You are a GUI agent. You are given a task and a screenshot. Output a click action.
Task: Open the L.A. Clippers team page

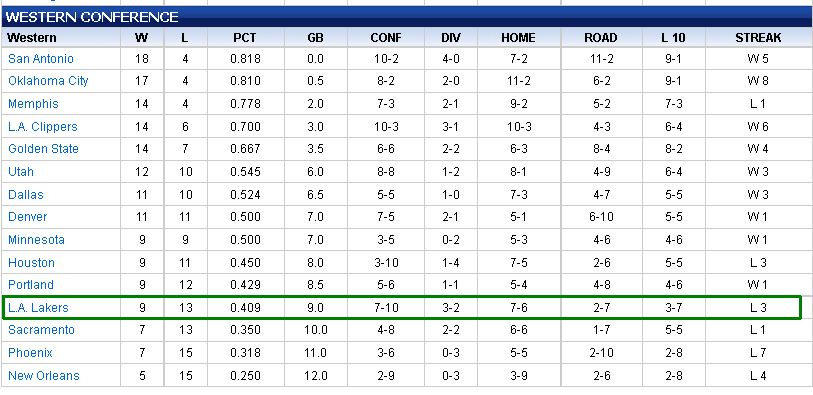click(x=43, y=127)
